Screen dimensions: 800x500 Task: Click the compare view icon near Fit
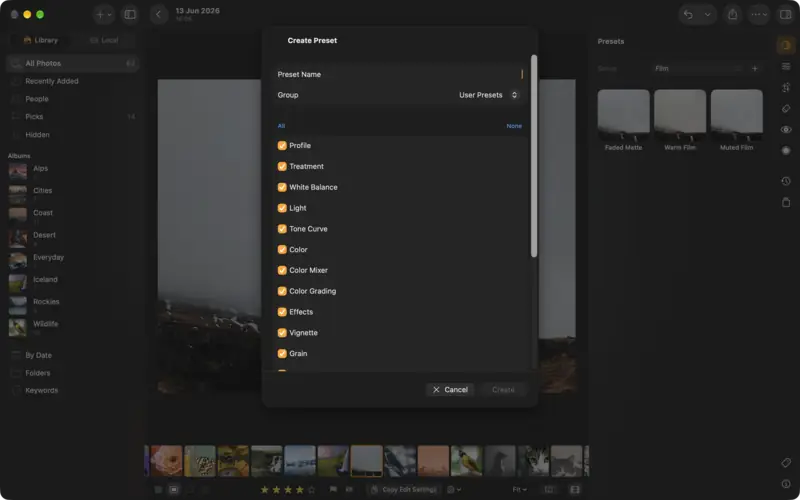[549, 489]
